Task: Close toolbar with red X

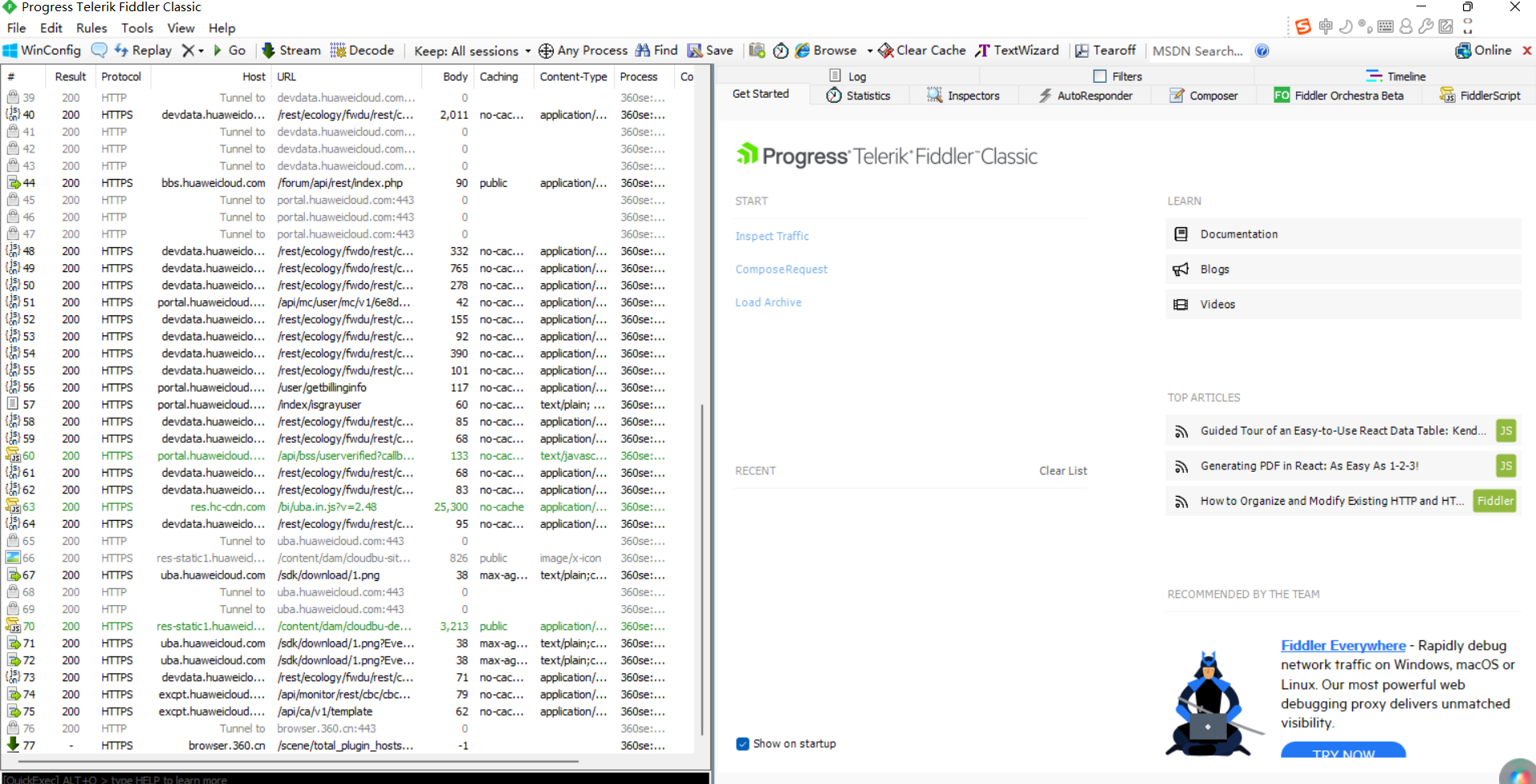Action: click(x=1527, y=51)
